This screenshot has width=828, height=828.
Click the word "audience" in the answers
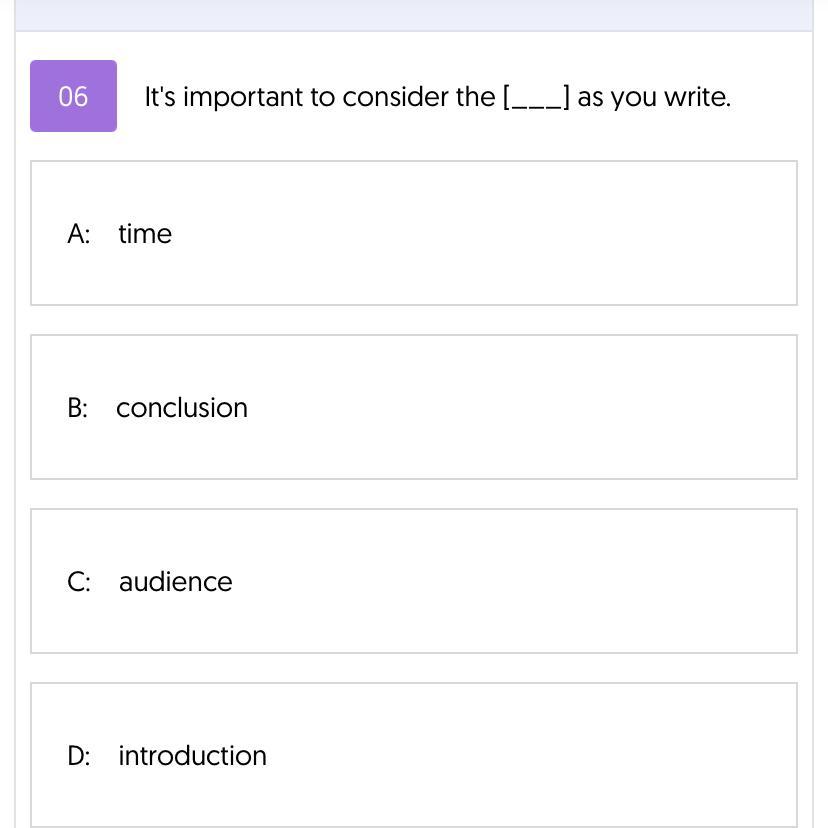click(175, 582)
